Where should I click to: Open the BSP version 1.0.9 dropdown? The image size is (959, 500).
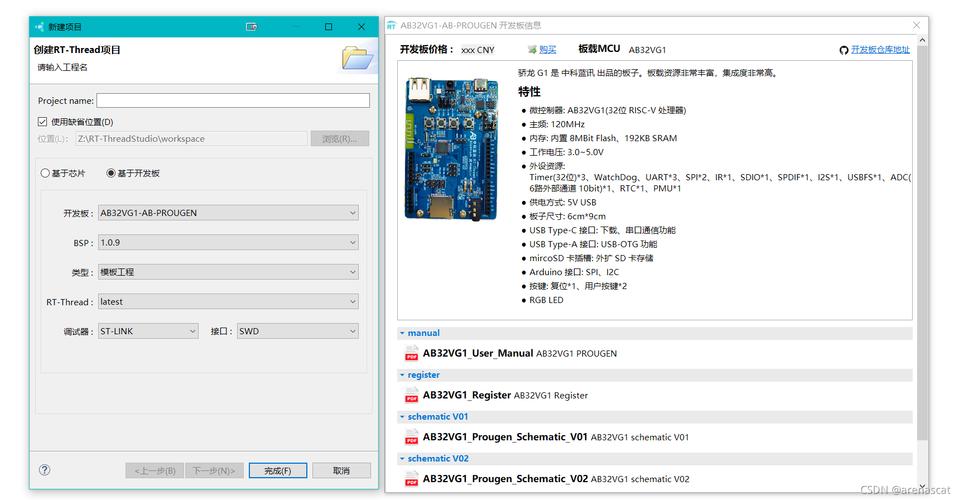(228, 243)
